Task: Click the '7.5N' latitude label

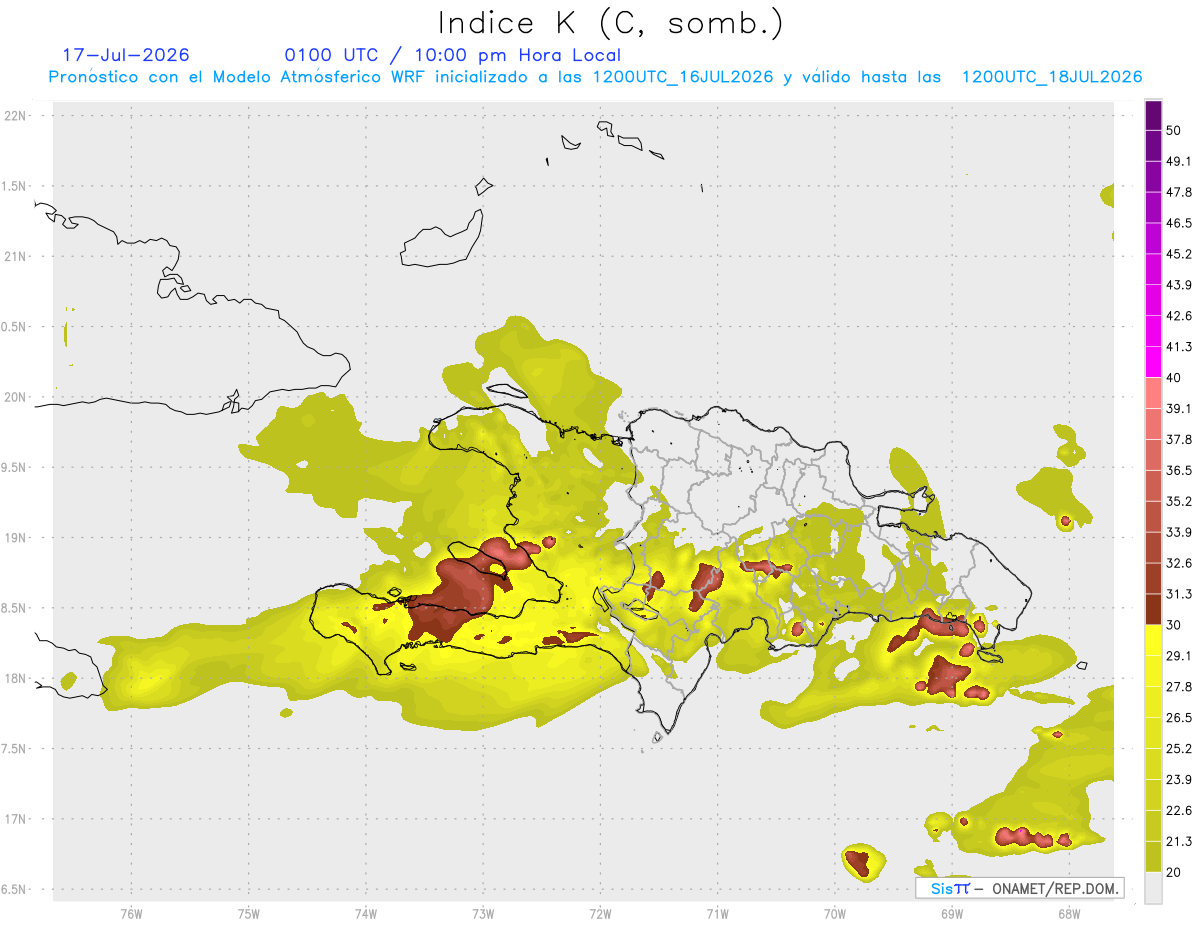Action: coord(15,749)
